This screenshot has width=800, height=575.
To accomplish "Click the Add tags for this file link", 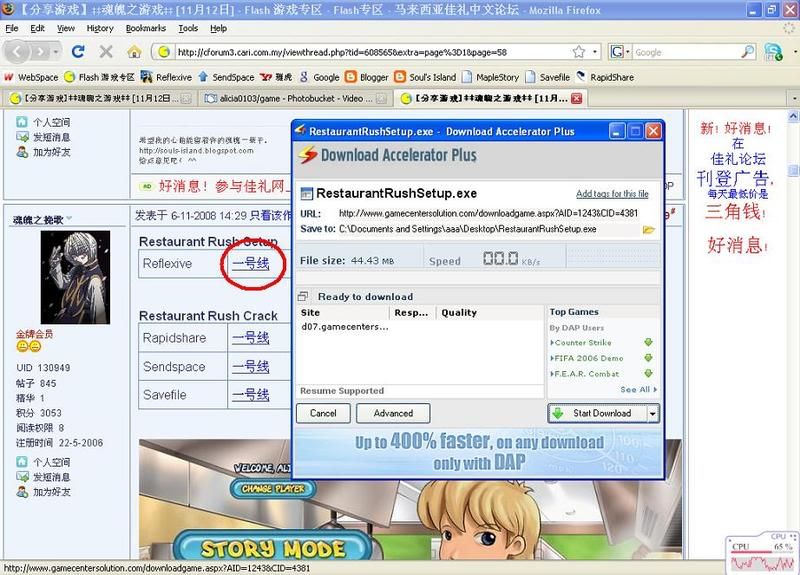I will pyautogui.click(x=612, y=194).
